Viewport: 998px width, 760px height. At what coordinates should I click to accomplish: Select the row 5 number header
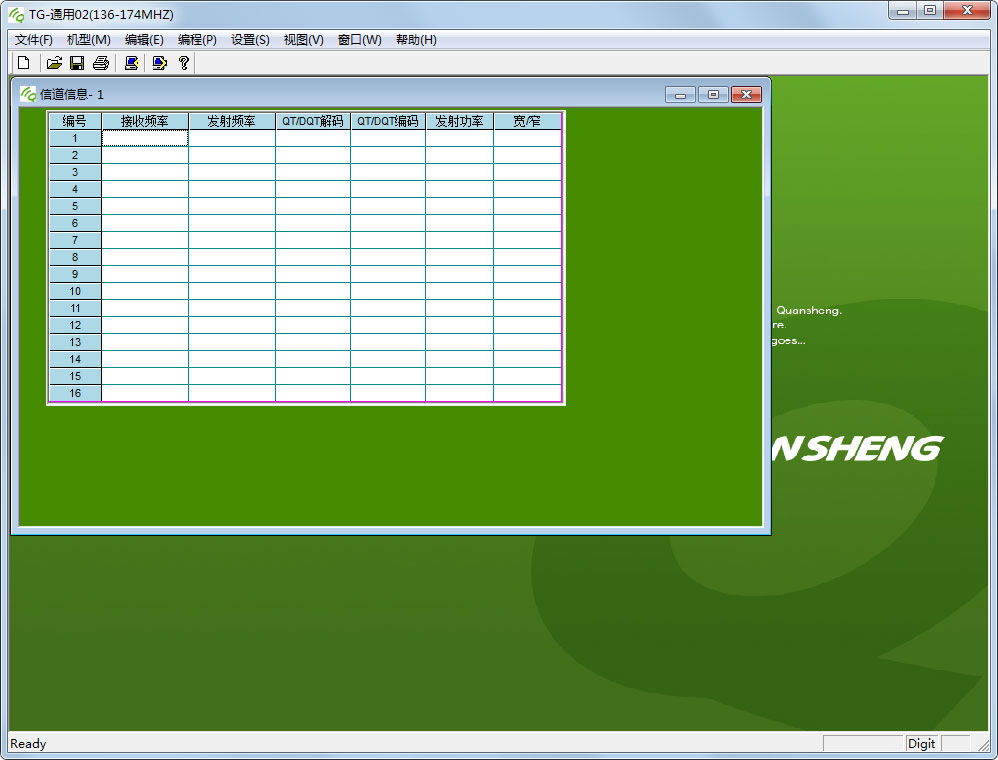click(x=75, y=206)
